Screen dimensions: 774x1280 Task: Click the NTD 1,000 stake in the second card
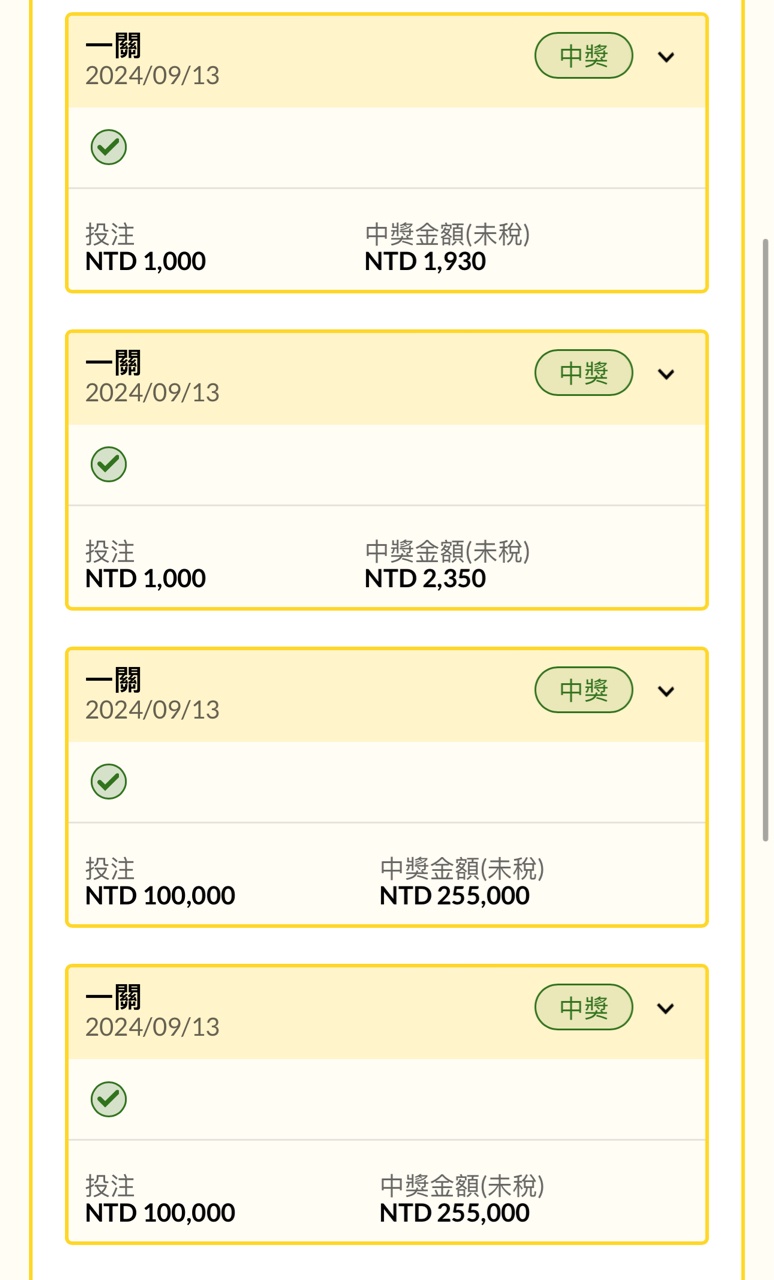(x=145, y=579)
